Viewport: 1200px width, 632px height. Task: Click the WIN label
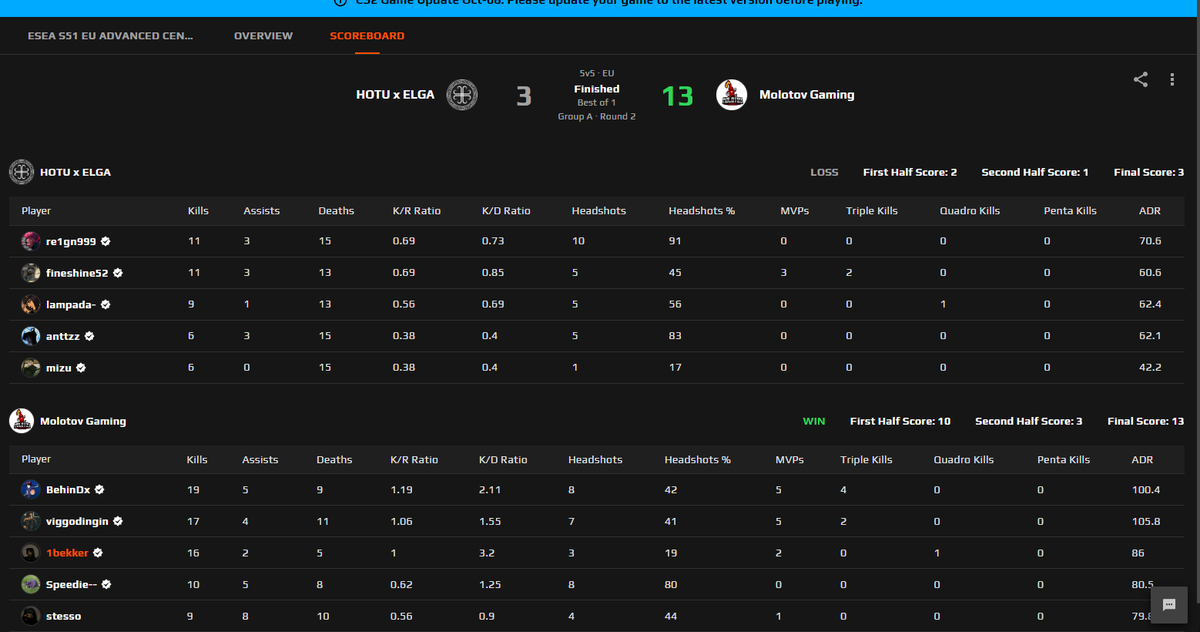coord(814,421)
